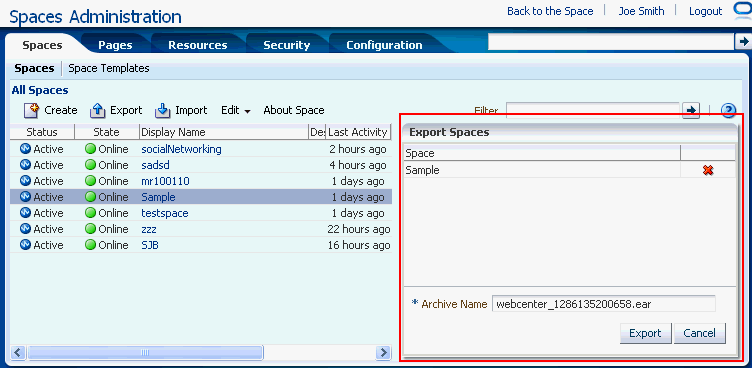Viewport: 752px width, 368px height.
Task: Open the testspace space link
Action: click(x=164, y=213)
